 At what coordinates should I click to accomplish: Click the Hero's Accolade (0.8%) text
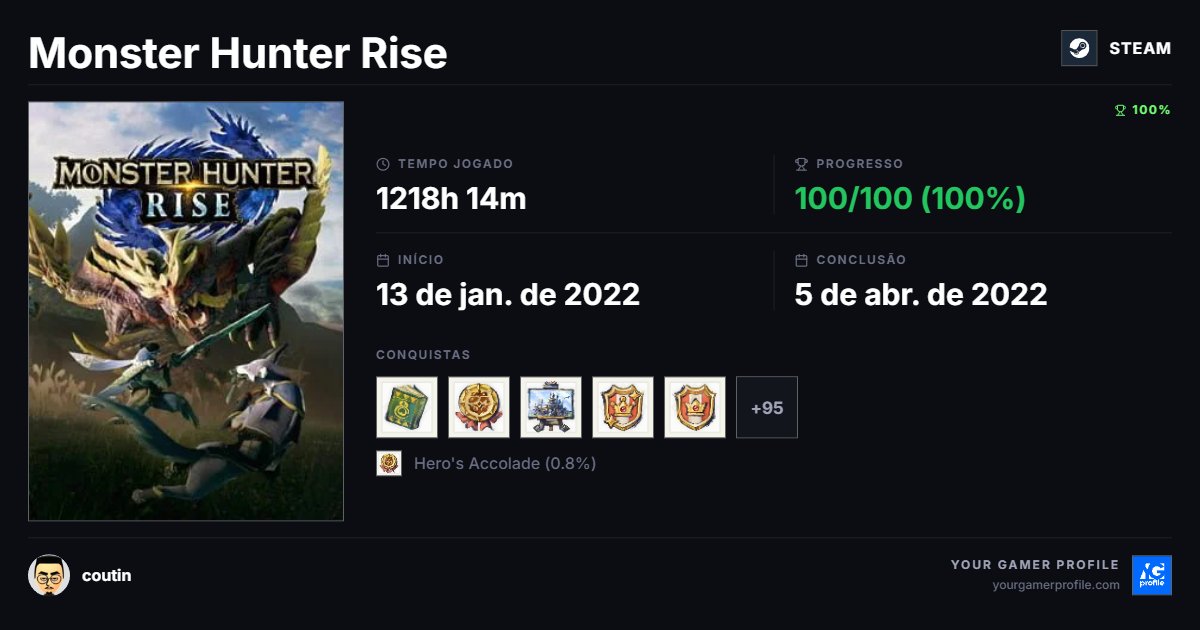505,463
